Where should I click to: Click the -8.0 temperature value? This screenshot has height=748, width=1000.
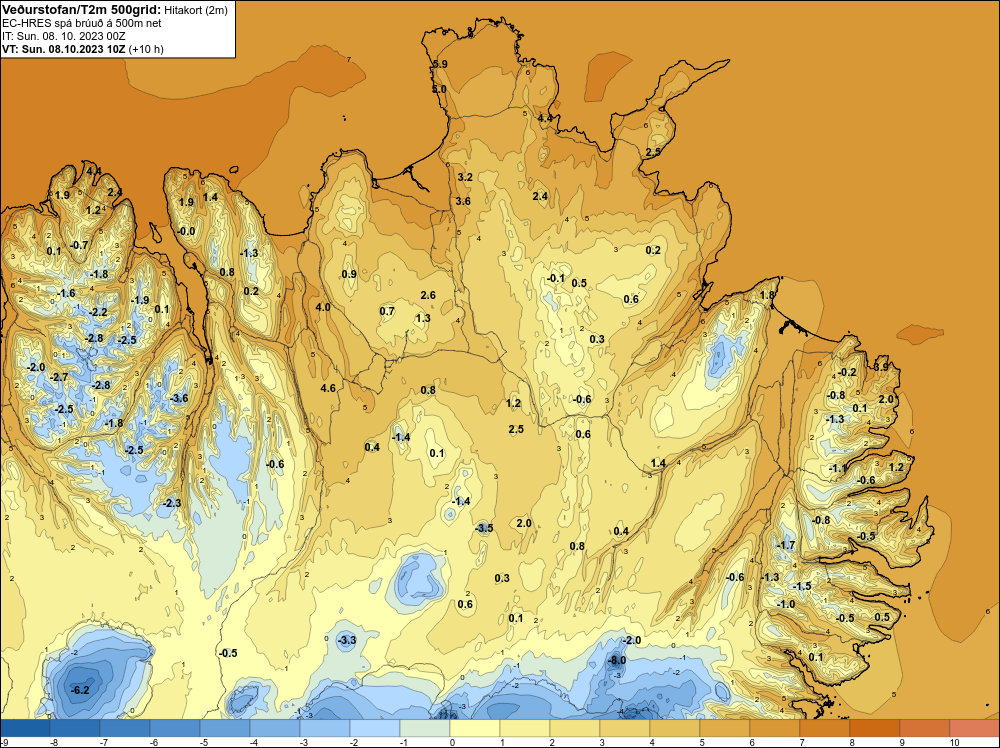(x=617, y=660)
